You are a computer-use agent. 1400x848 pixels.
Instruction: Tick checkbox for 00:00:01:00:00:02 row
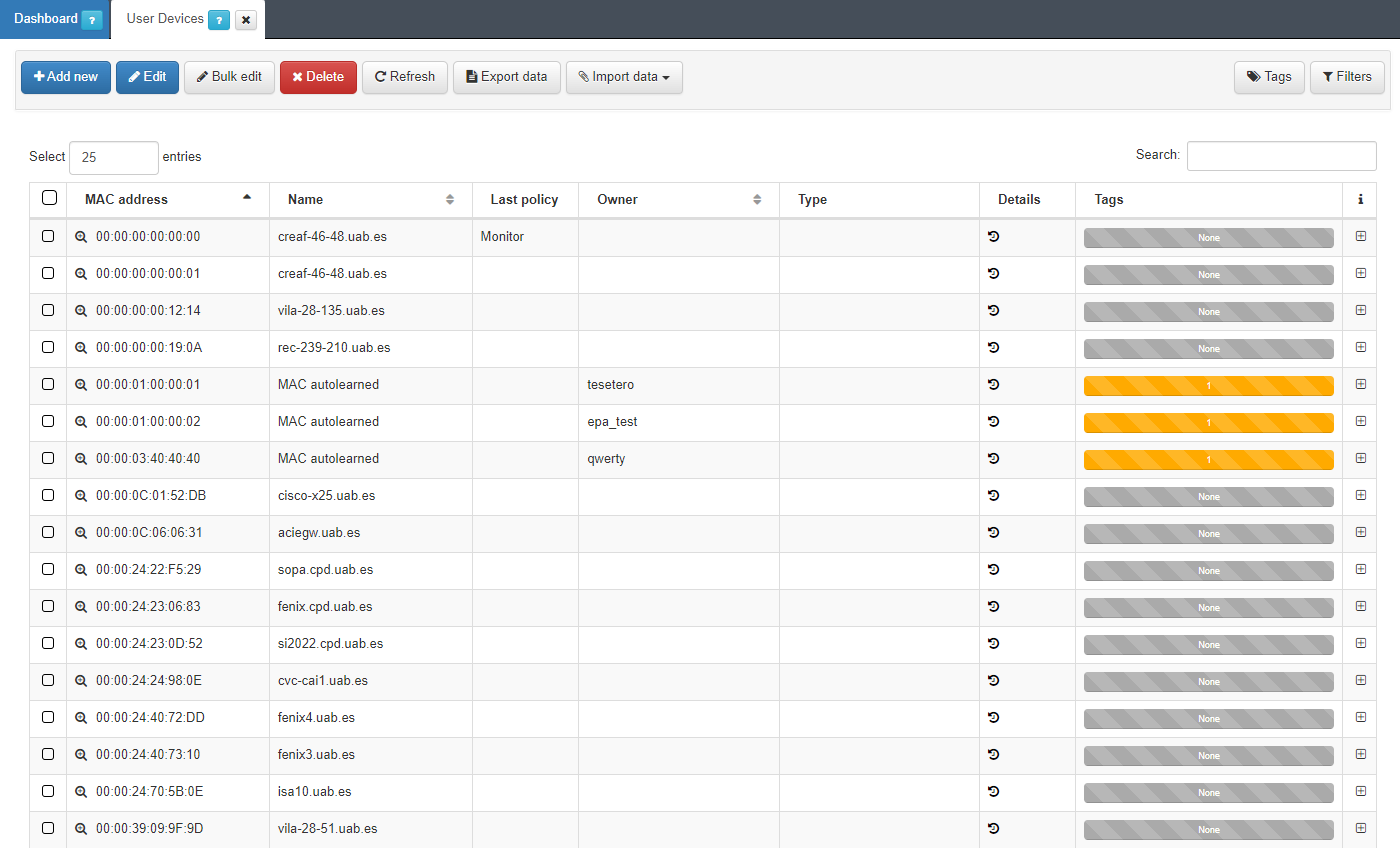pyautogui.click(x=48, y=421)
